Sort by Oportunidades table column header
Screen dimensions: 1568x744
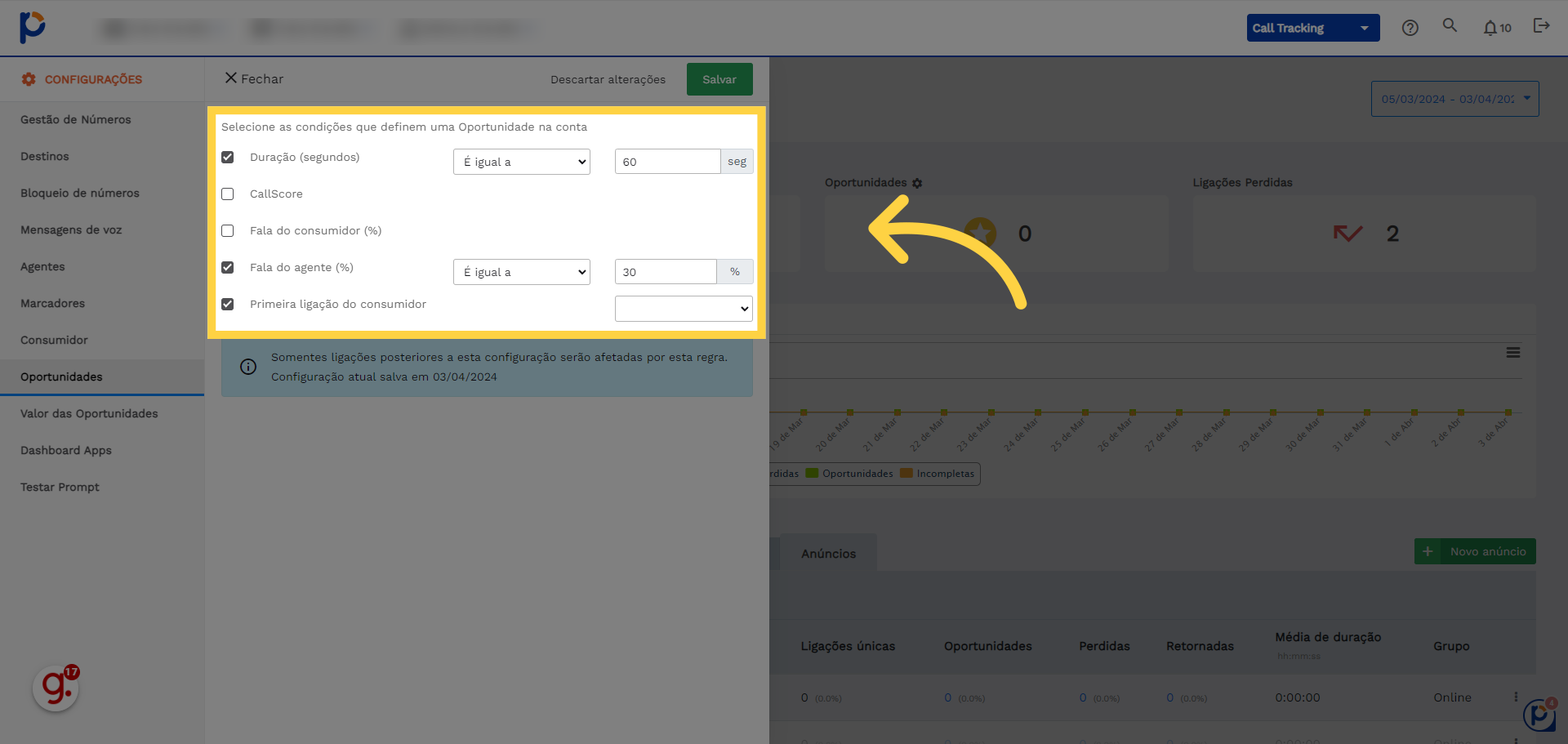[x=988, y=646]
